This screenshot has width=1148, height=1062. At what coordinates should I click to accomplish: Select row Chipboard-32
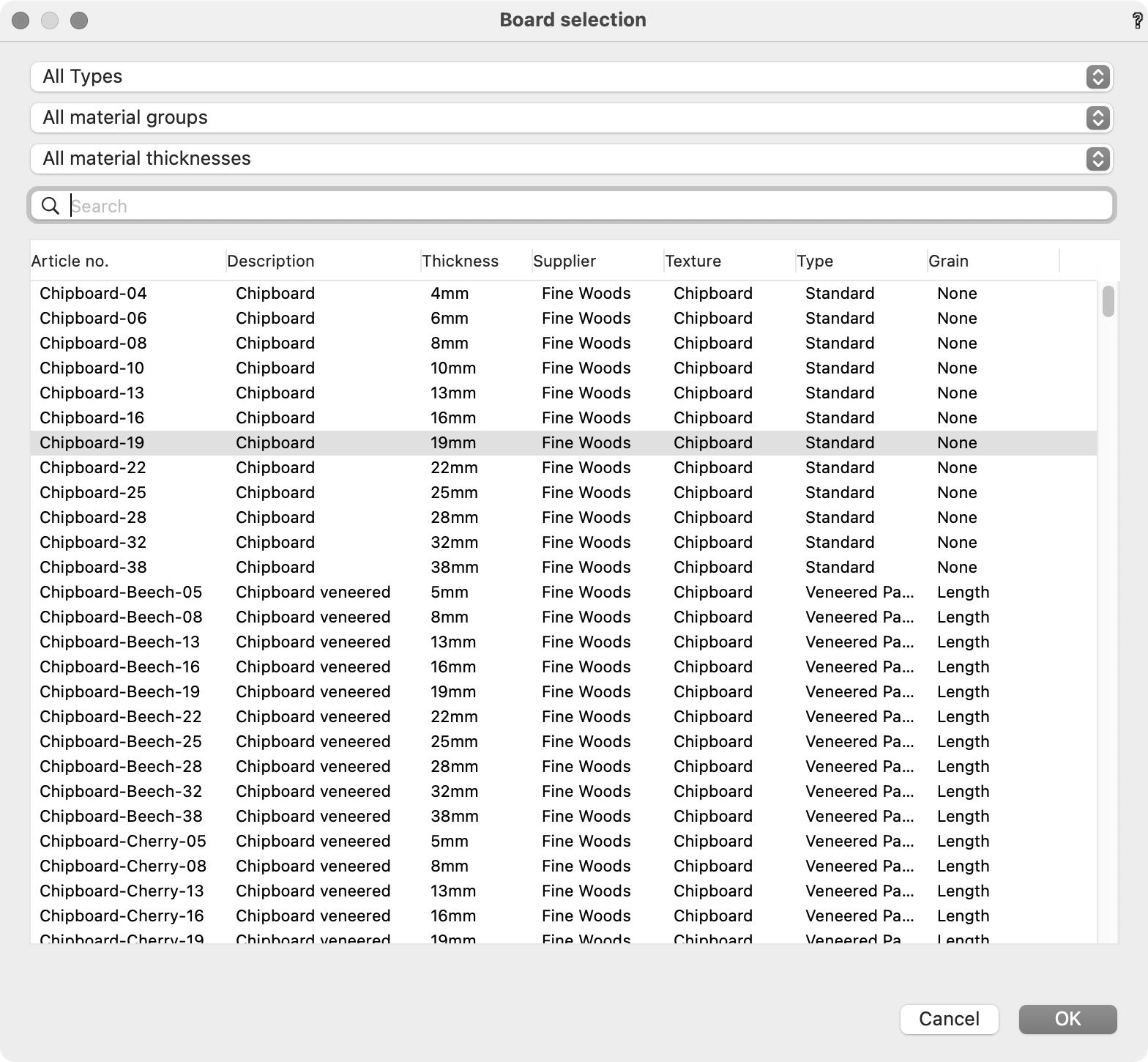click(564, 543)
